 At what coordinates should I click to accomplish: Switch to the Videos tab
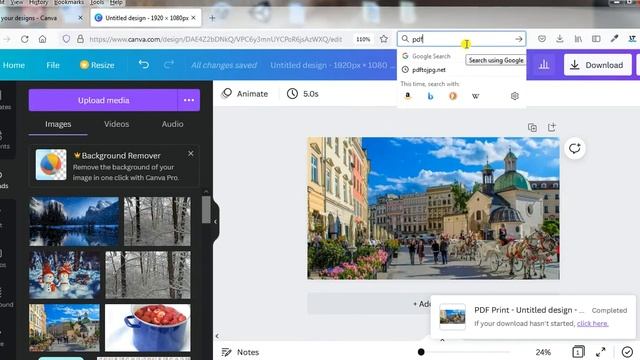pyautogui.click(x=116, y=124)
